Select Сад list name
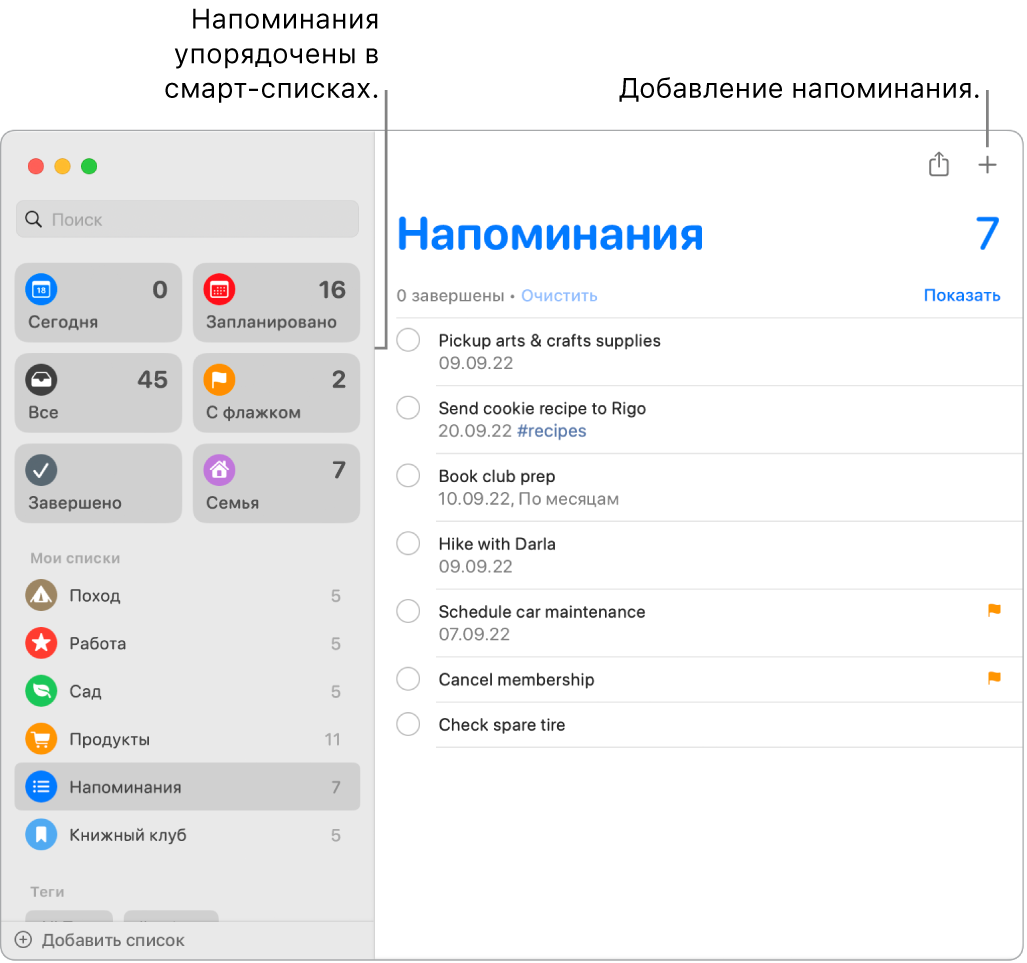Screen dimensions: 1027x963 (x=85, y=691)
